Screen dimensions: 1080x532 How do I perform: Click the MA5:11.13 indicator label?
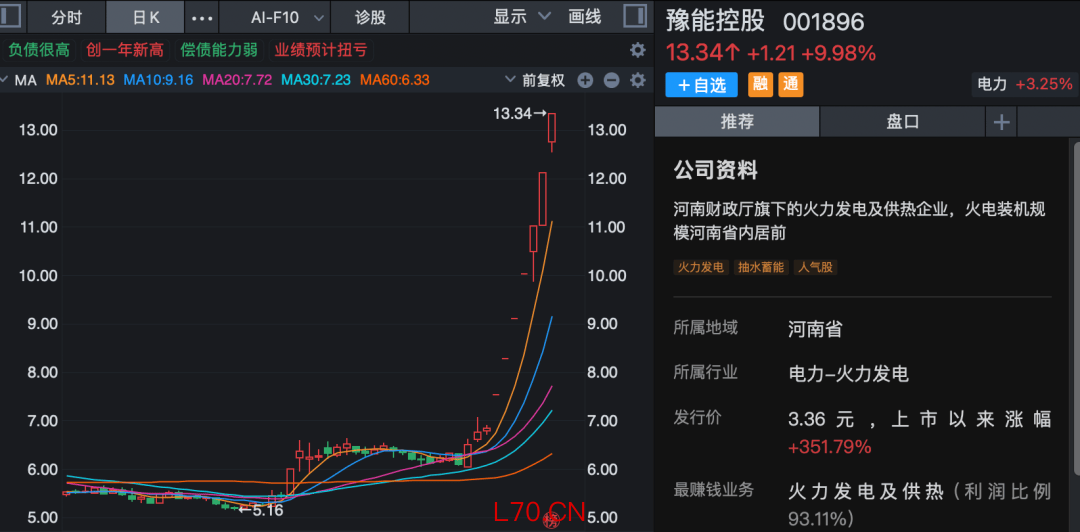point(80,81)
